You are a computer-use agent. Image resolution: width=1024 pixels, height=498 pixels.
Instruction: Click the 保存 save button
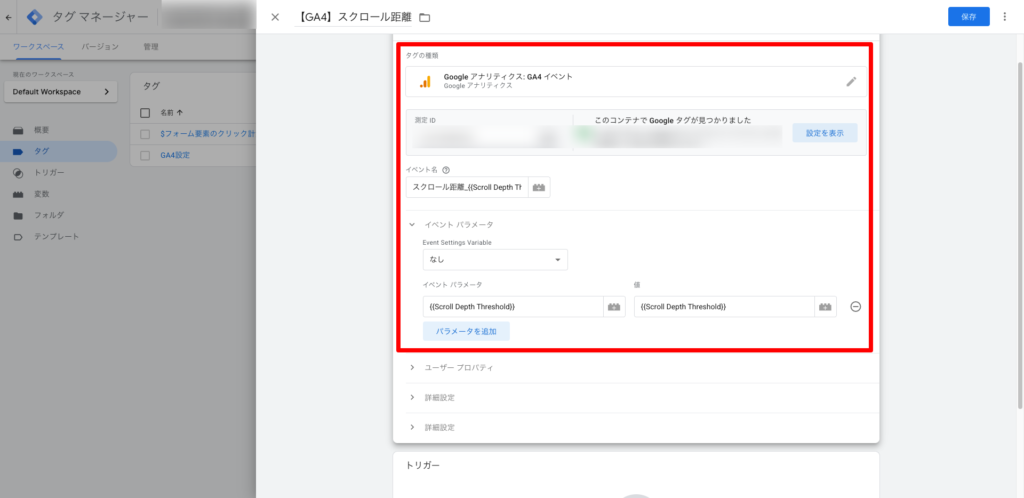coord(968,17)
